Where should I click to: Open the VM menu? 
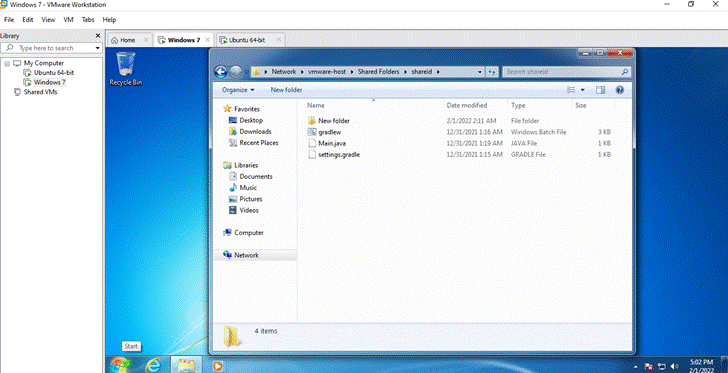click(x=68, y=20)
